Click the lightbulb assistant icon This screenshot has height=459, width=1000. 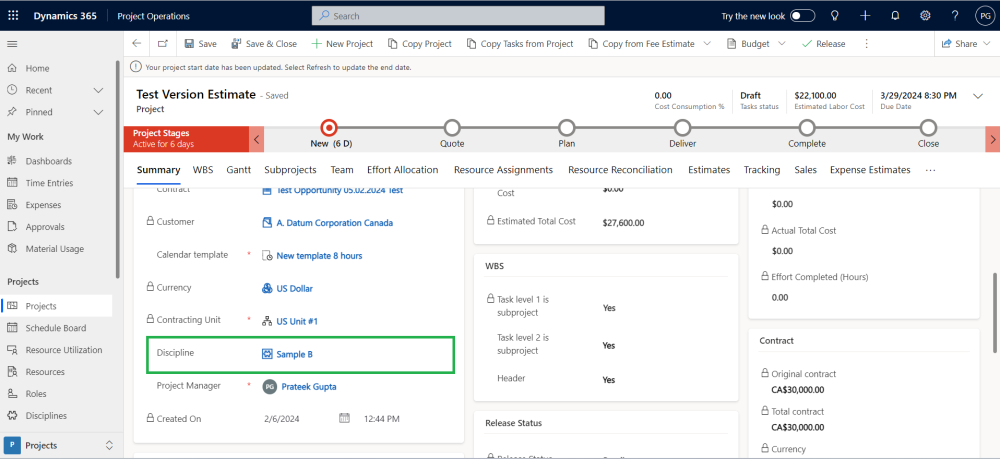click(835, 16)
